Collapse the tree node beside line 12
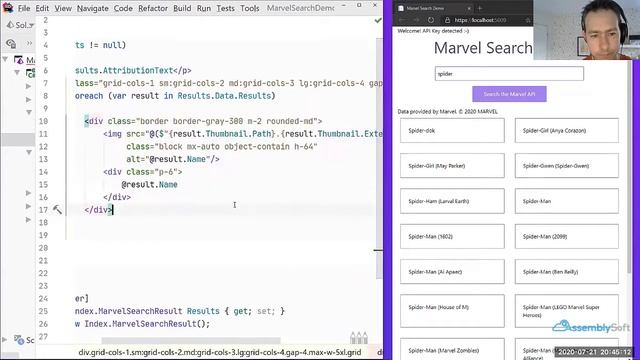640x360 pixels. [29, 152]
